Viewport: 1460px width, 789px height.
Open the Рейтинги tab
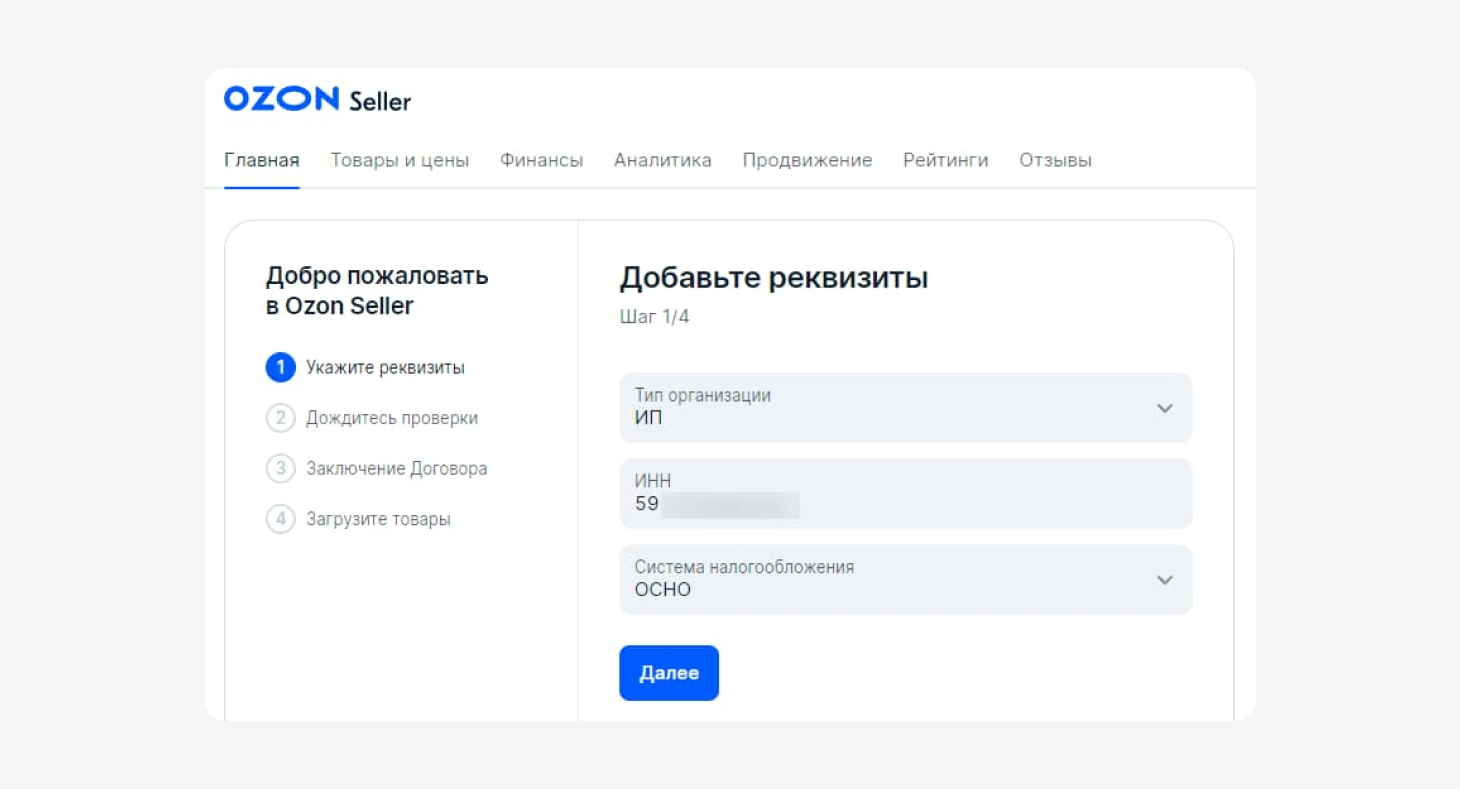(945, 160)
